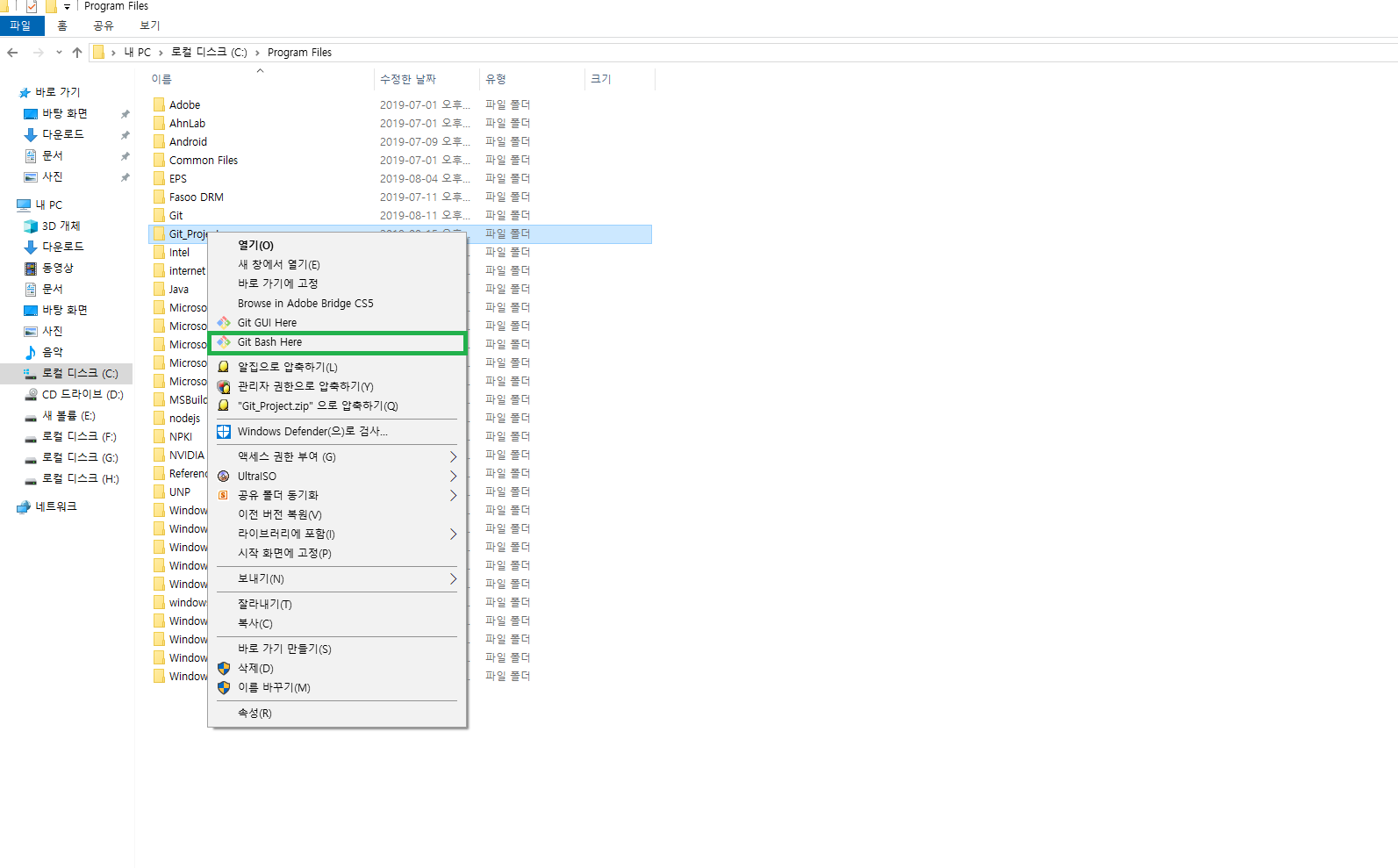This screenshot has width=1398, height=868.
Task: Click the checkmark properties icon in title bar
Action: click(x=32, y=6)
